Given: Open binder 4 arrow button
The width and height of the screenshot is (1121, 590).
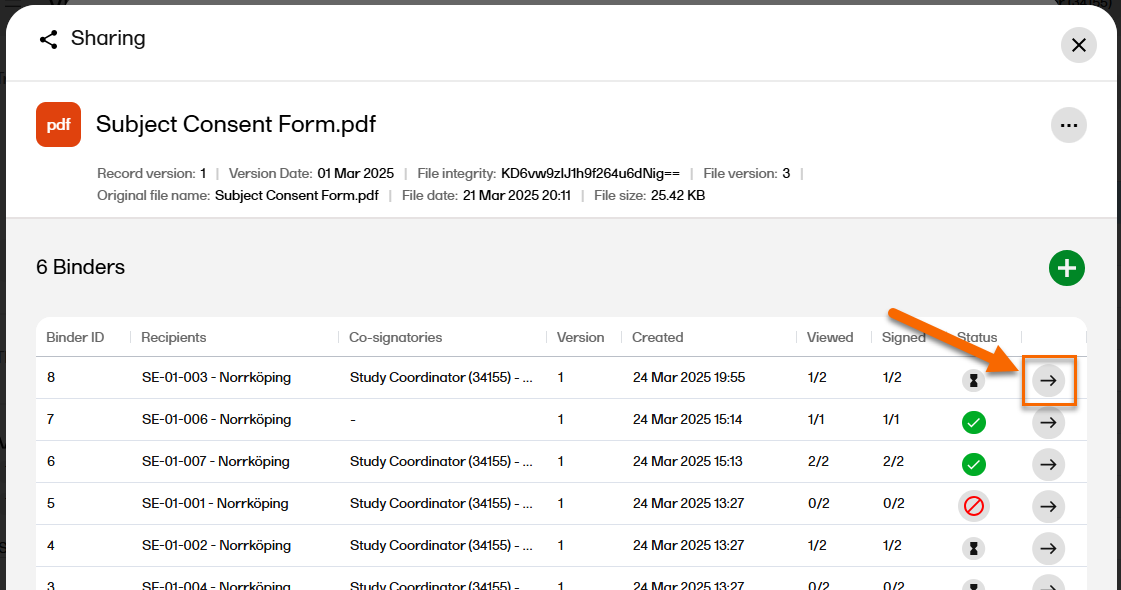Looking at the screenshot, I should click(x=1048, y=548).
